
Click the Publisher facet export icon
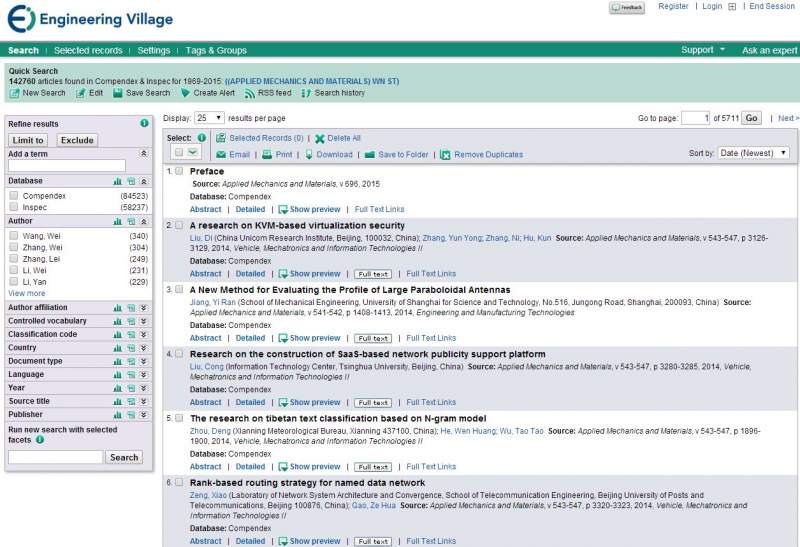(131, 415)
